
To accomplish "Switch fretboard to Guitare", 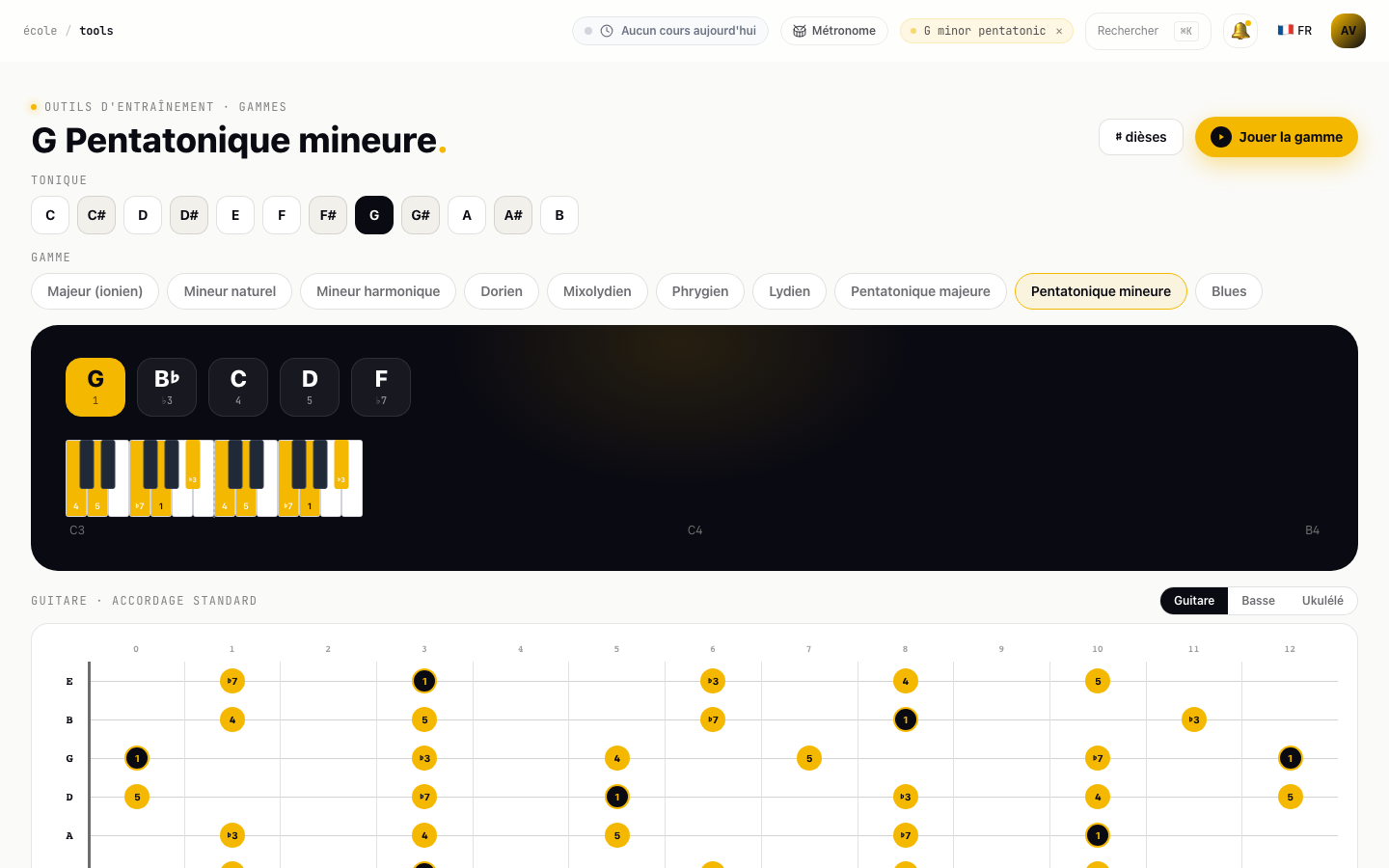I will (1194, 601).
